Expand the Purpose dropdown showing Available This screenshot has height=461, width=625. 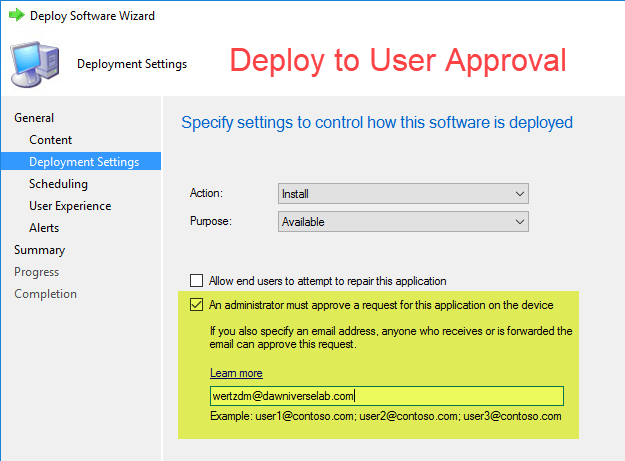pos(402,221)
